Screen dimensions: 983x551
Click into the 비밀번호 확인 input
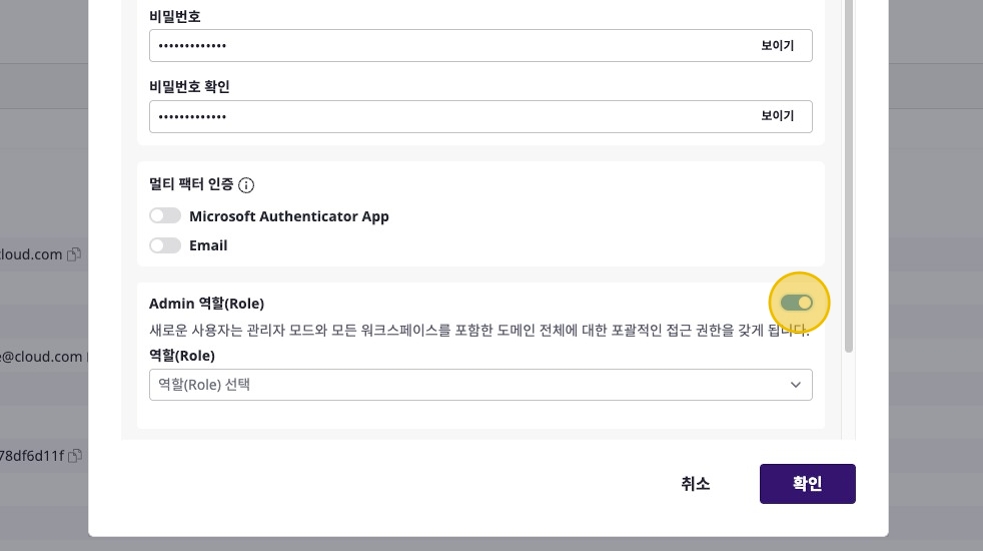[x=440, y=116]
